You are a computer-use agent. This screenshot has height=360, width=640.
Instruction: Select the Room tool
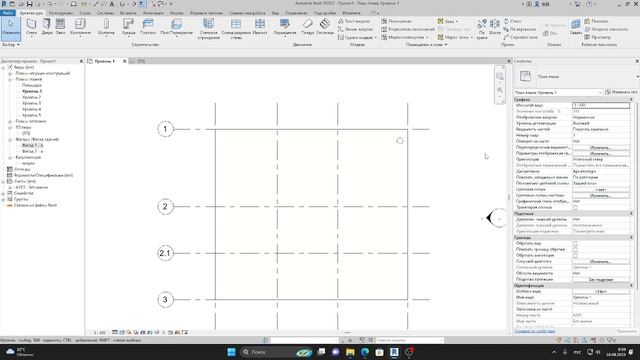click(396, 21)
